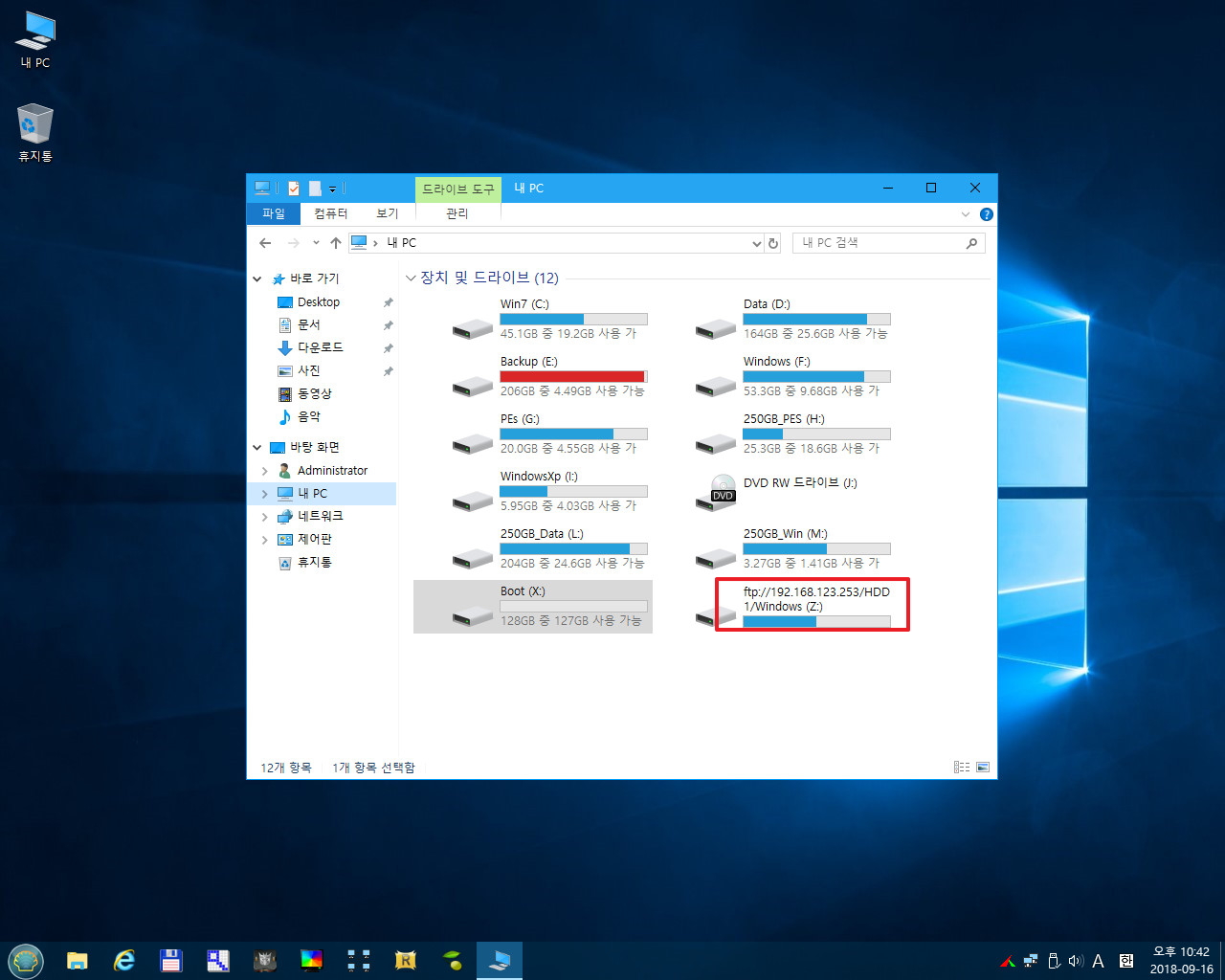Expand the Administrator tree node
Screen dimensions: 1225x980
tap(265, 471)
